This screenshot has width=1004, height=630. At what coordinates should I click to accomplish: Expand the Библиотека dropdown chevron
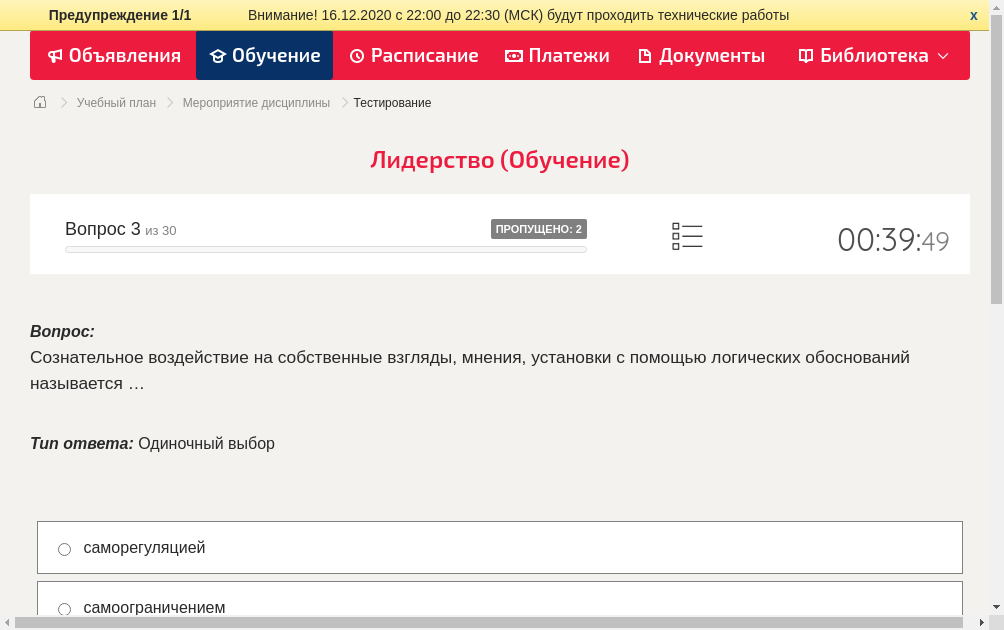tap(944, 57)
